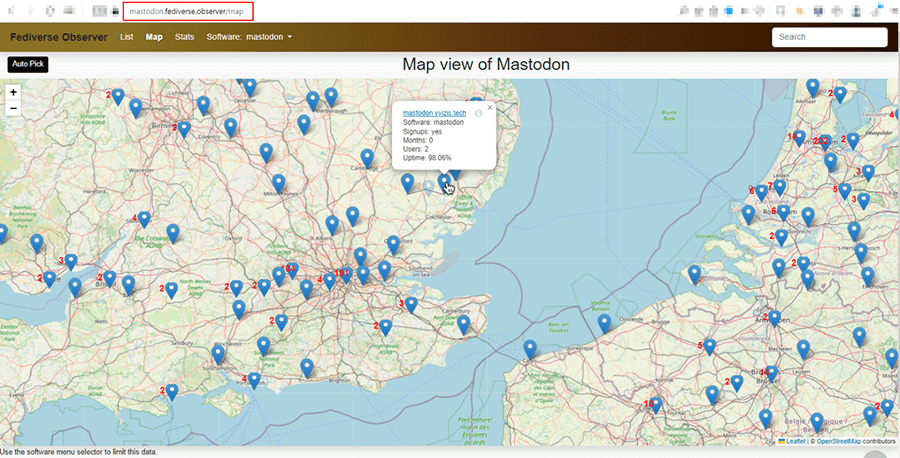Select the marker in The Cotswolds
The image size is (900, 458).
(x=173, y=234)
